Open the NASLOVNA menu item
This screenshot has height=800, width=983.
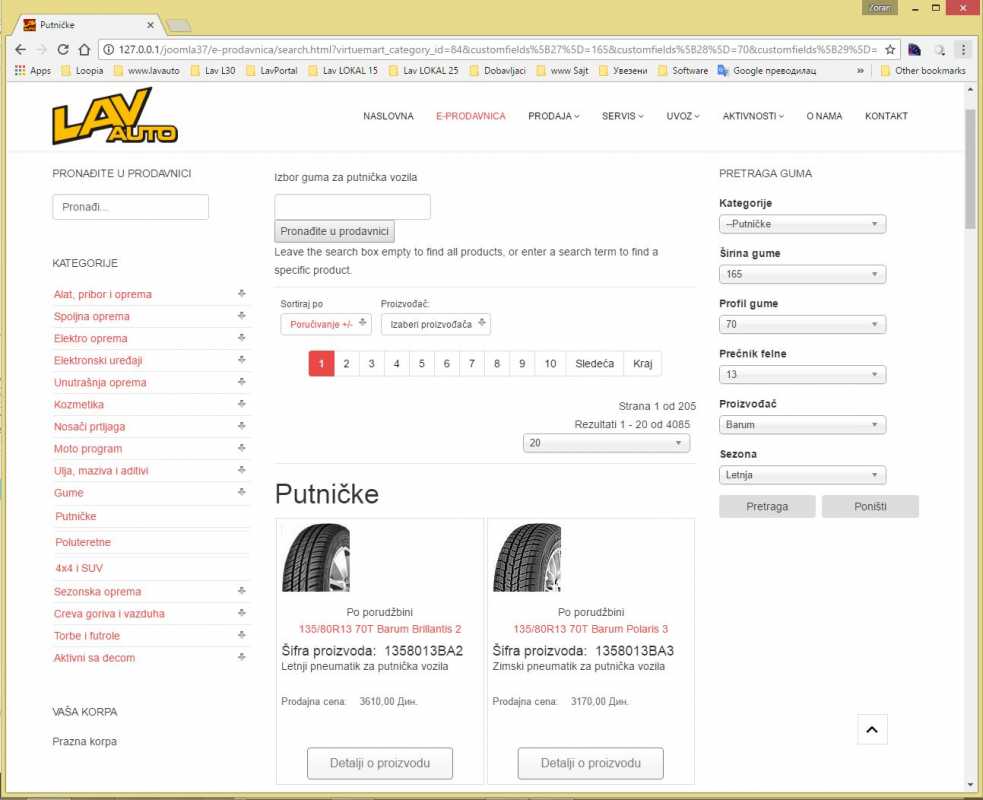click(x=388, y=116)
